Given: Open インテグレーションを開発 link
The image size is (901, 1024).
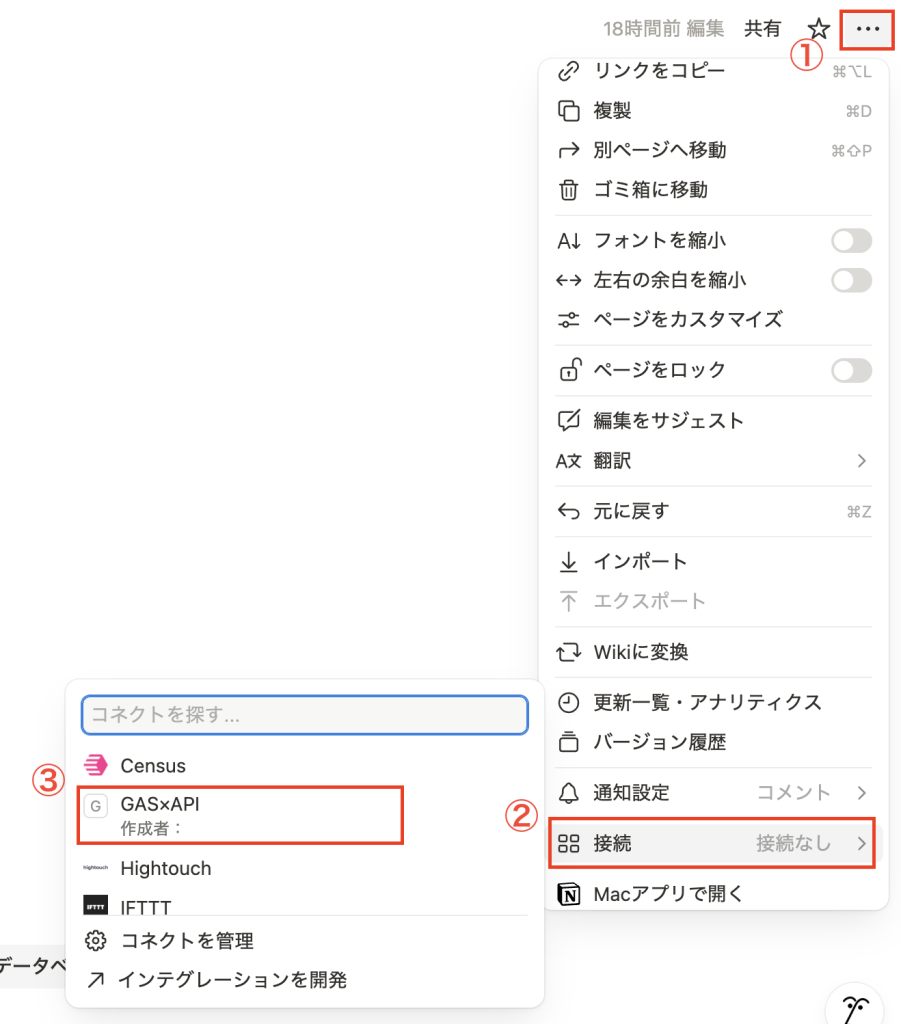Looking at the screenshot, I should coord(233,980).
